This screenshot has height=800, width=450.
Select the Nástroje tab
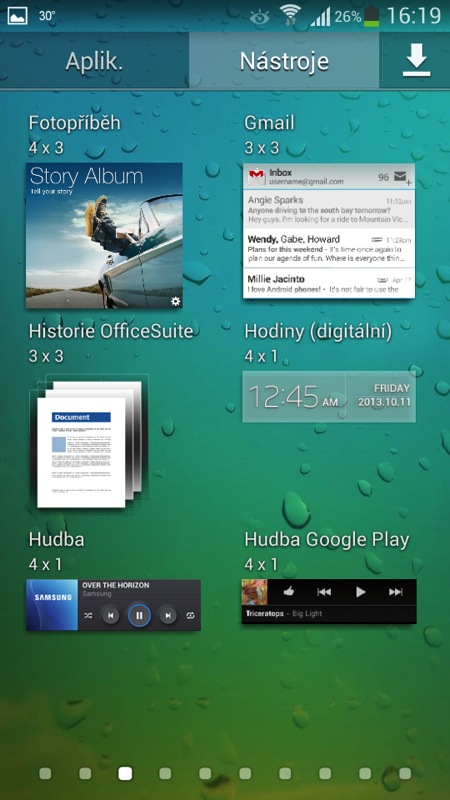point(284,62)
